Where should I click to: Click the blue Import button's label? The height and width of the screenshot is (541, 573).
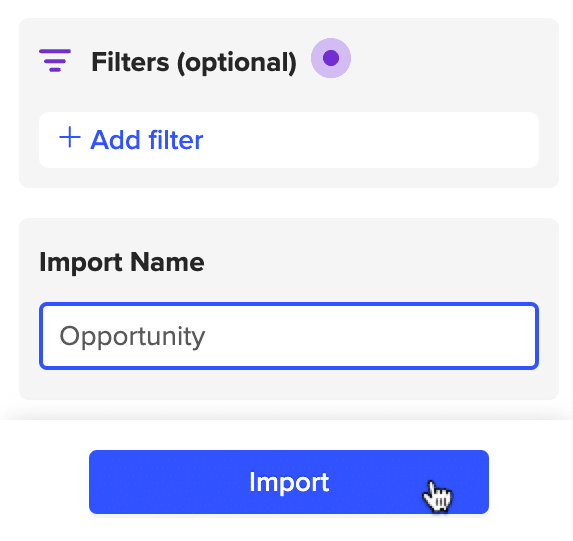click(289, 483)
